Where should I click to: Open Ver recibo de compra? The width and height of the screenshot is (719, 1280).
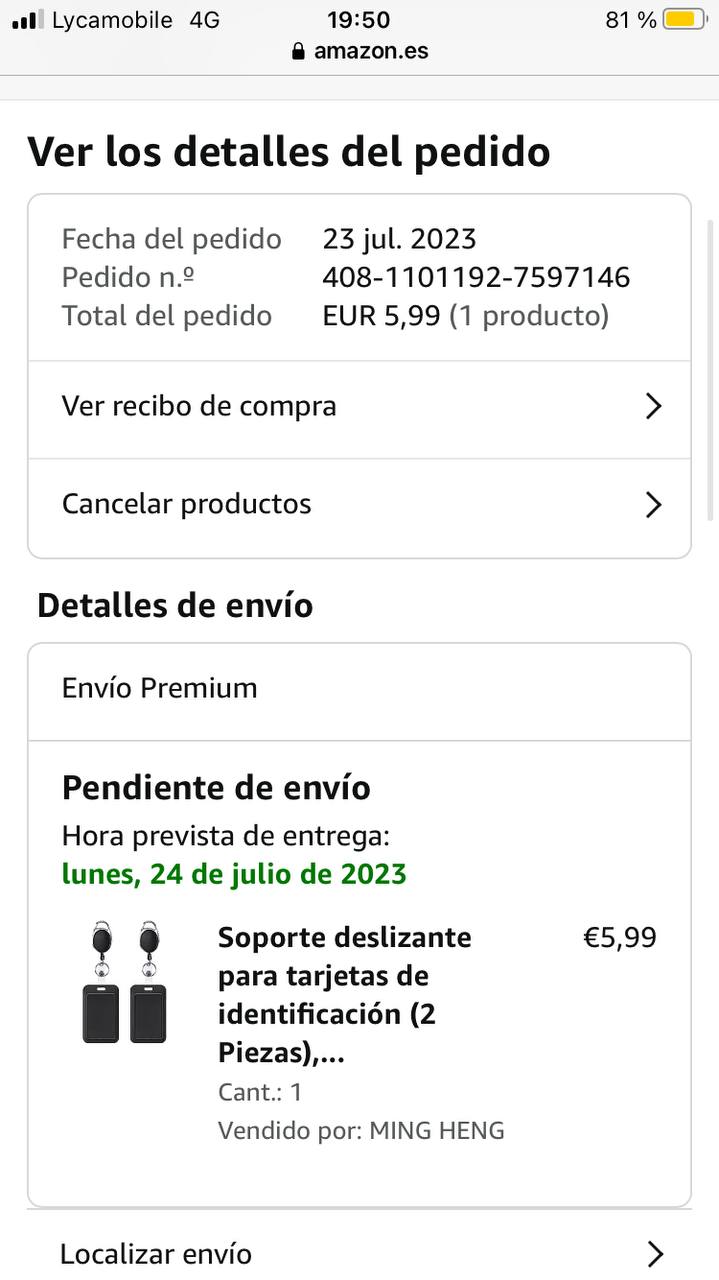[200, 406]
